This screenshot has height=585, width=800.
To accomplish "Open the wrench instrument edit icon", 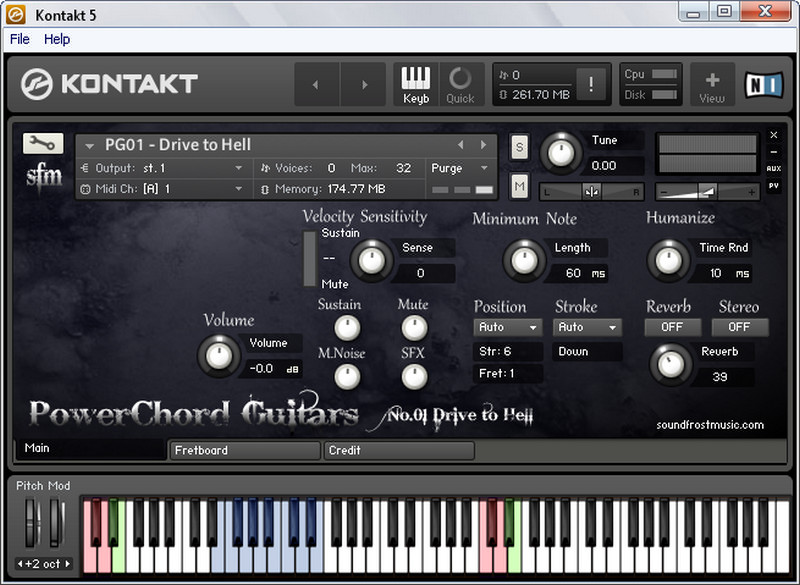I will 42,144.
